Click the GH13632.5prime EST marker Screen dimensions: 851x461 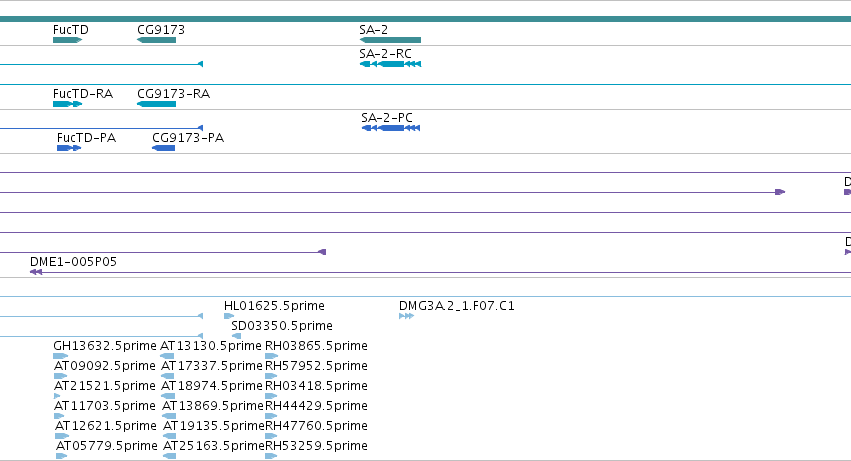(61, 356)
